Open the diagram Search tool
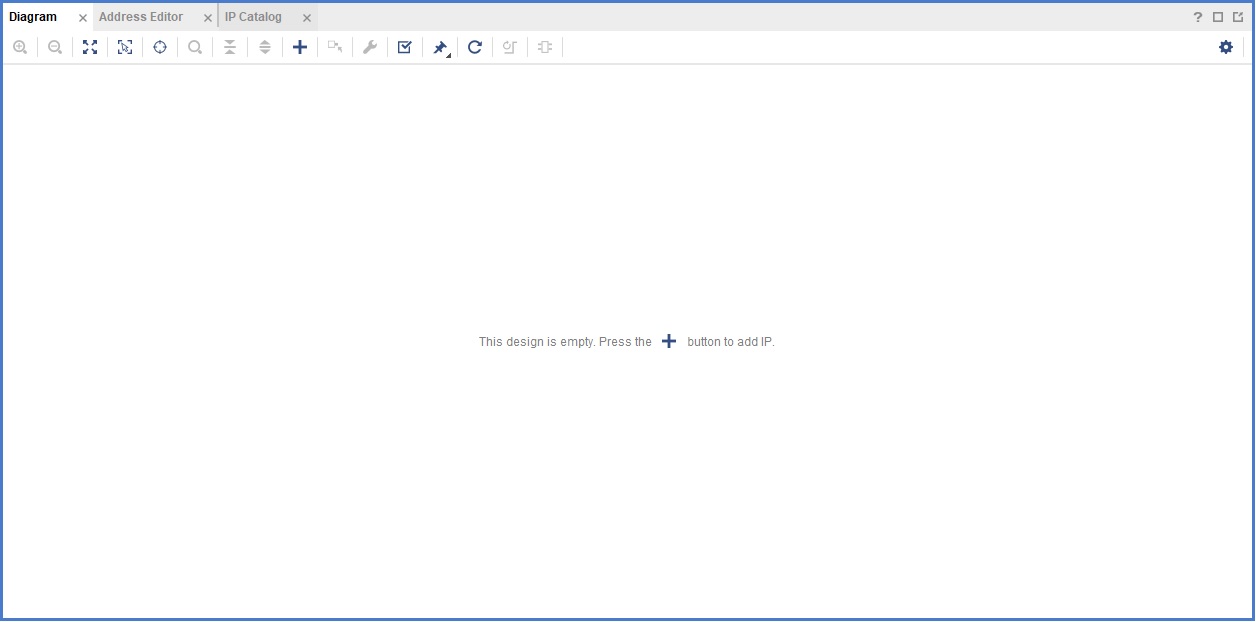Screen dimensions: 1256x622 [195, 47]
